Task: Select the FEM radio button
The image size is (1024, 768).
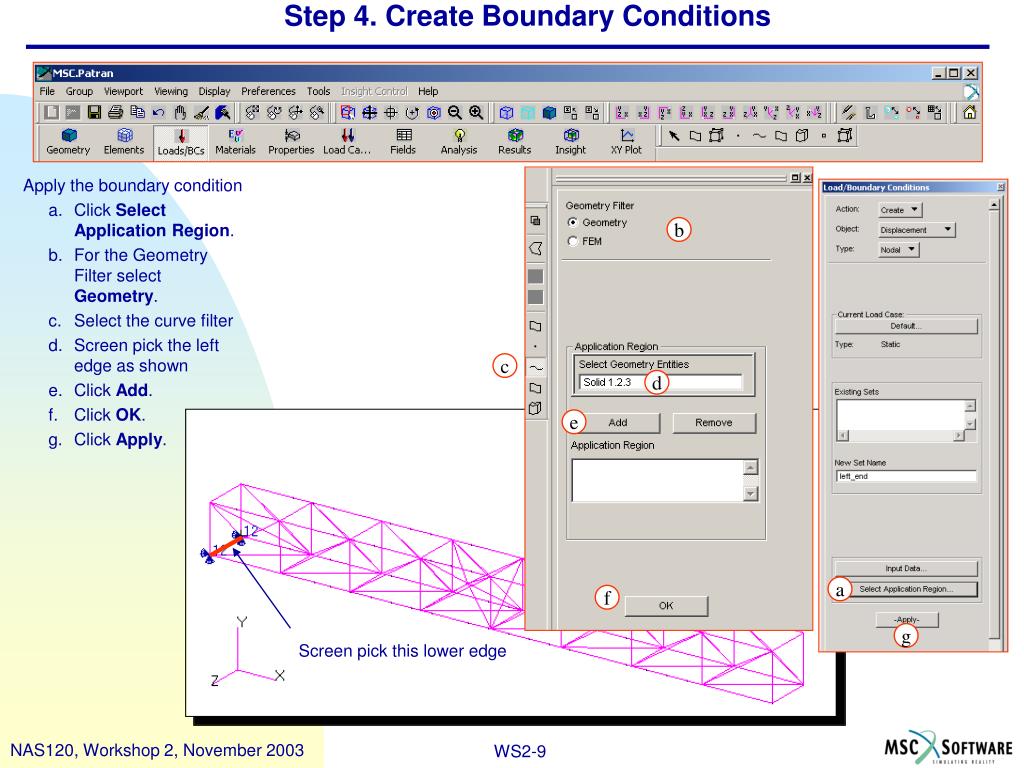Action: [x=573, y=241]
